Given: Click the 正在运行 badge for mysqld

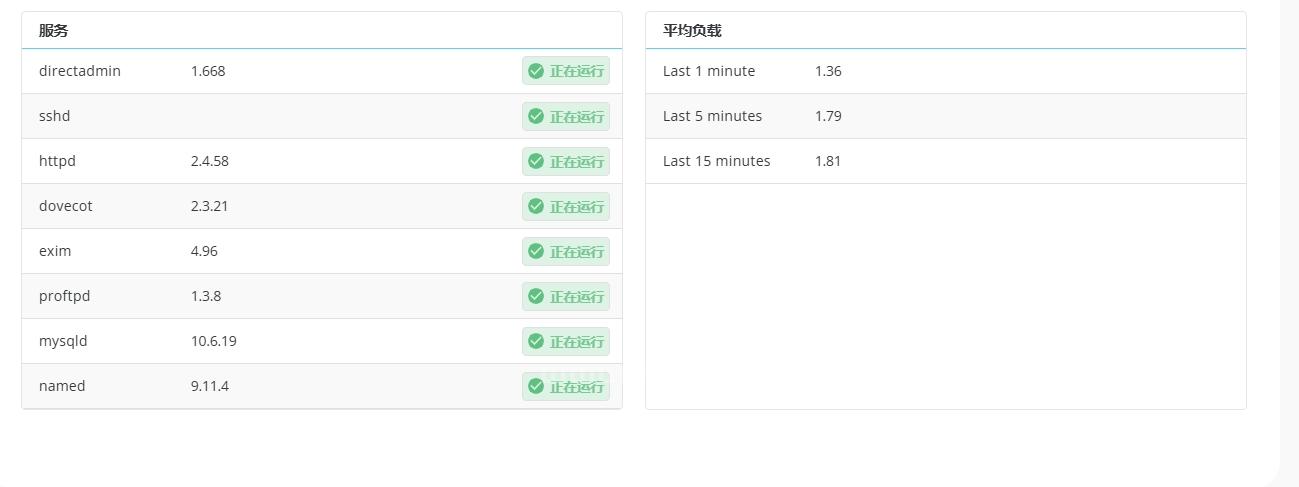Looking at the screenshot, I should click(x=566, y=341).
